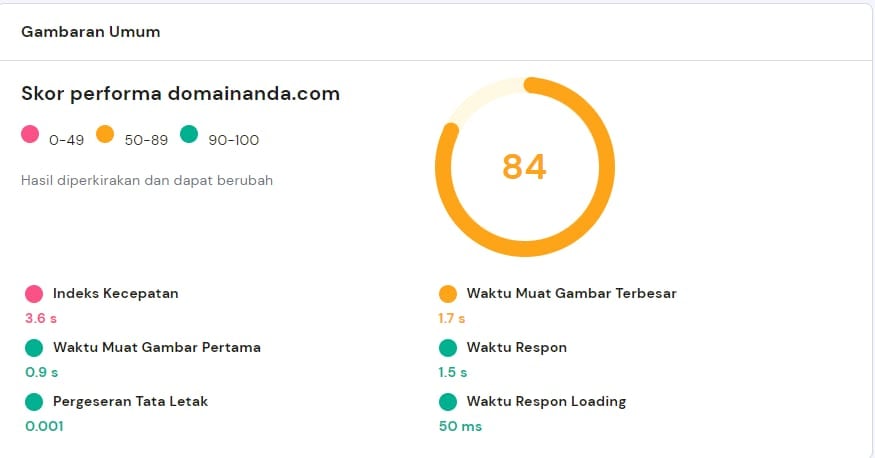Click the green Waktu Respon Loading dot
This screenshot has width=875, height=458.
[448, 402]
